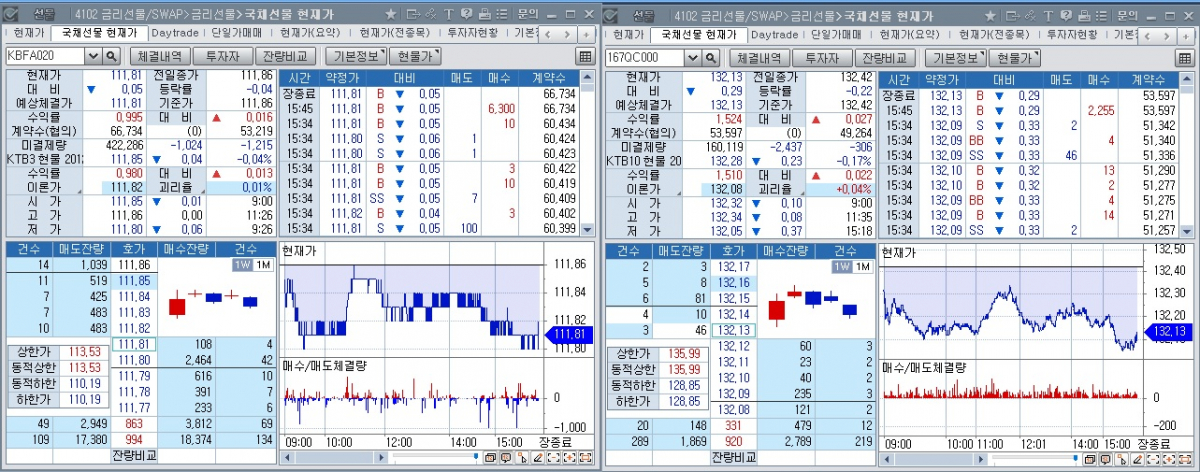This screenshot has width=1200, height=472.
Task: Toggle 1W candle view in right window
Action: (843, 266)
